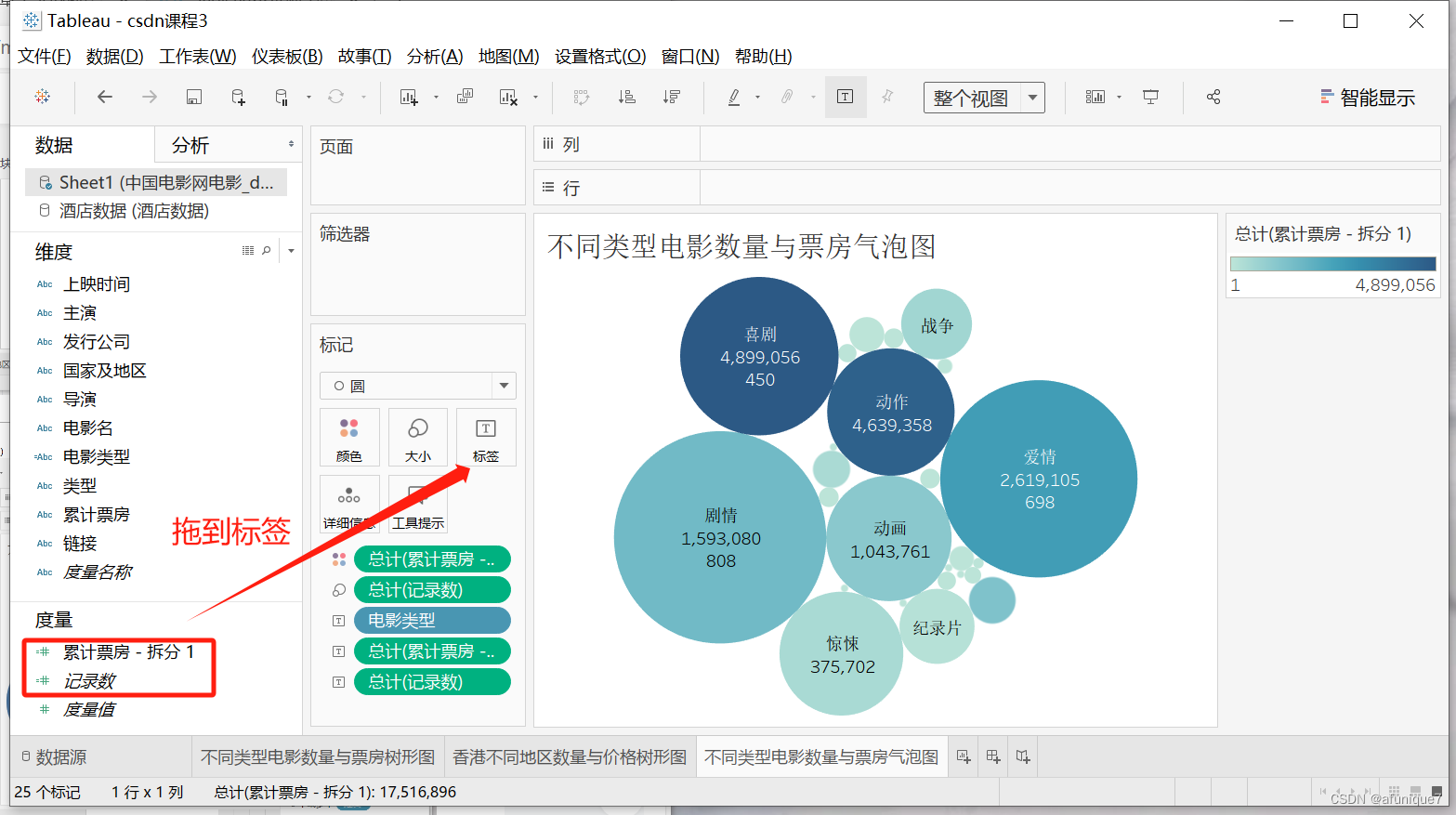Screen dimensions: 1456x815
Task: Click the duplicate sheet icon
Action: [466, 97]
